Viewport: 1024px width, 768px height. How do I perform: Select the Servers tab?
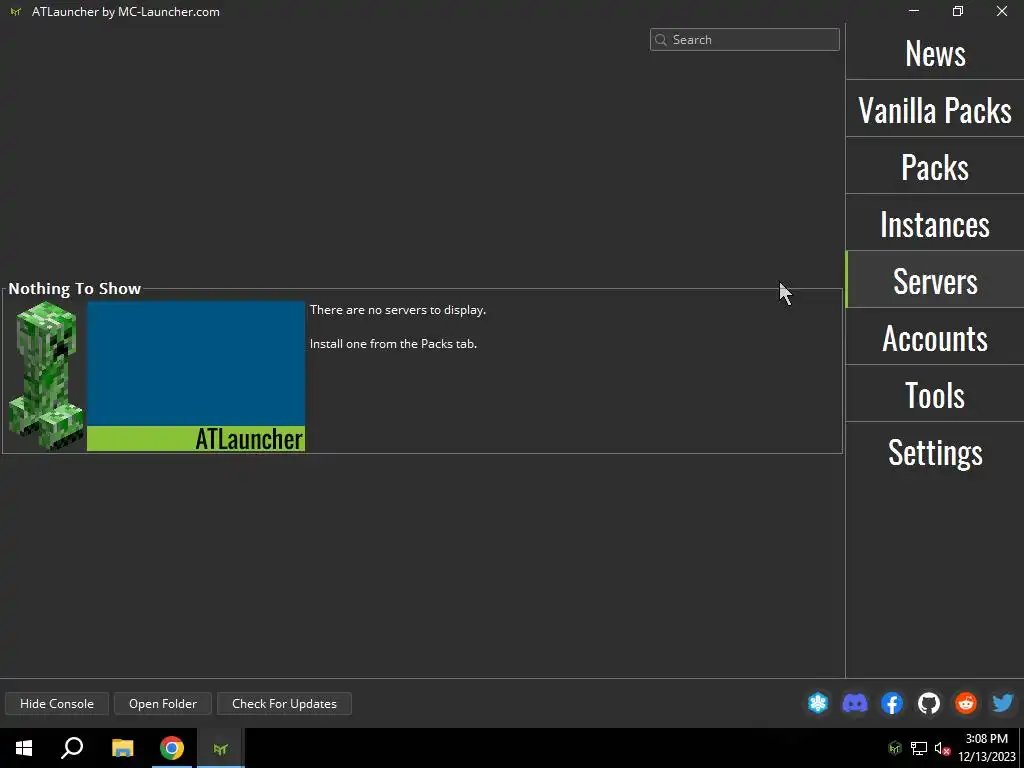click(x=935, y=280)
